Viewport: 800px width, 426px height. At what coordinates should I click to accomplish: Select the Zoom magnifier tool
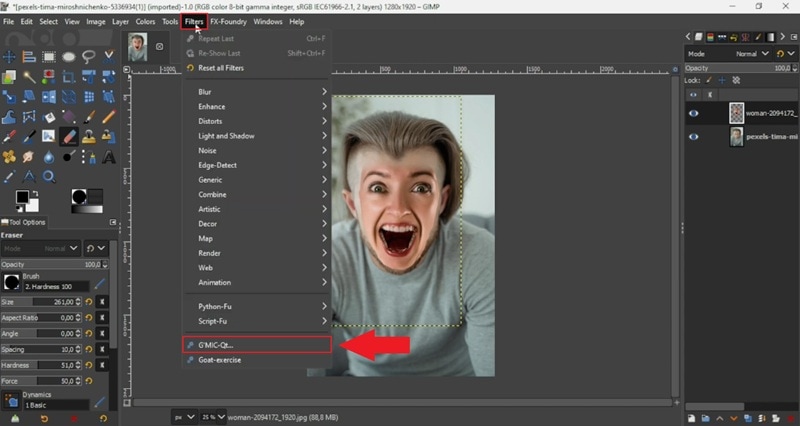click(x=48, y=177)
